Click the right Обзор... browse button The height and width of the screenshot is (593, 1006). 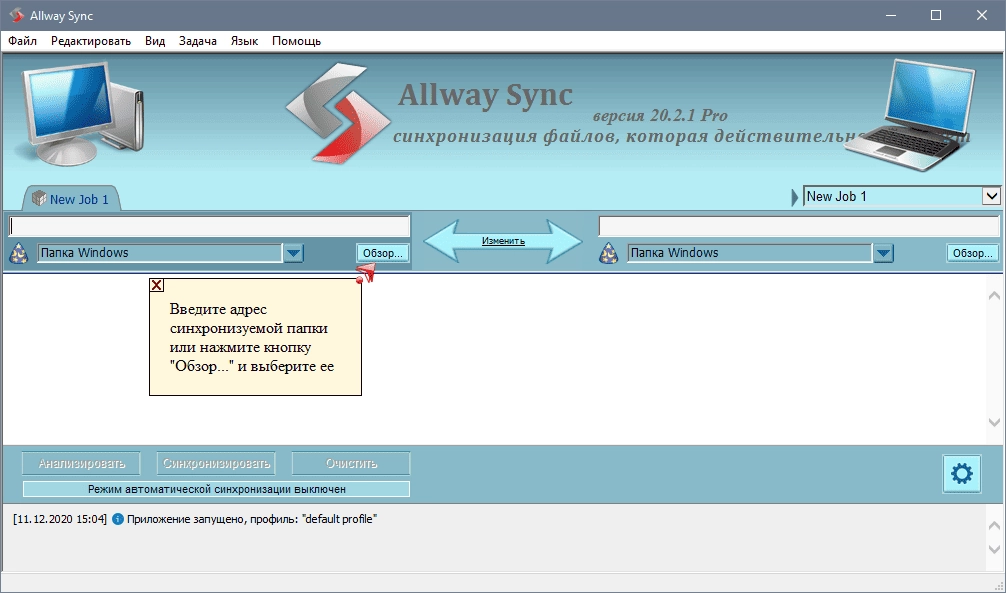(973, 253)
